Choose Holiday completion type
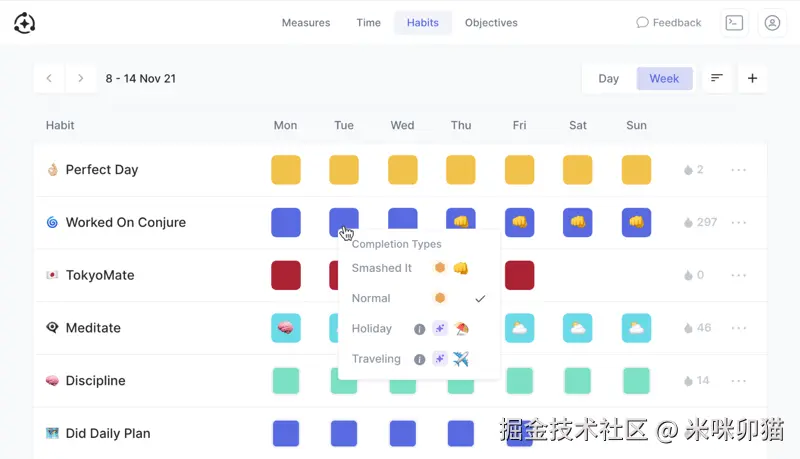The height and width of the screenshot is (459, 800). pyautogui.click(x=419, y=328)
